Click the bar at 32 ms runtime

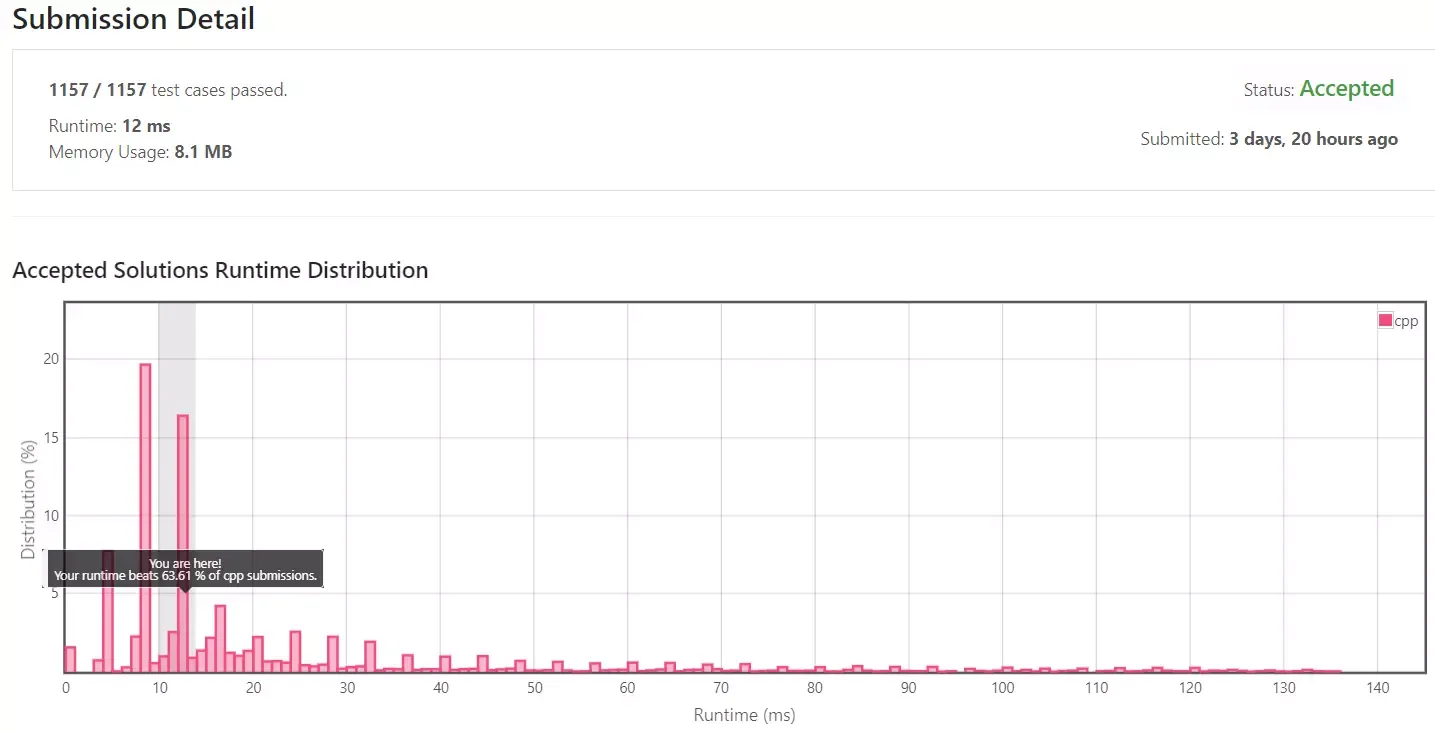click(370, 656)
